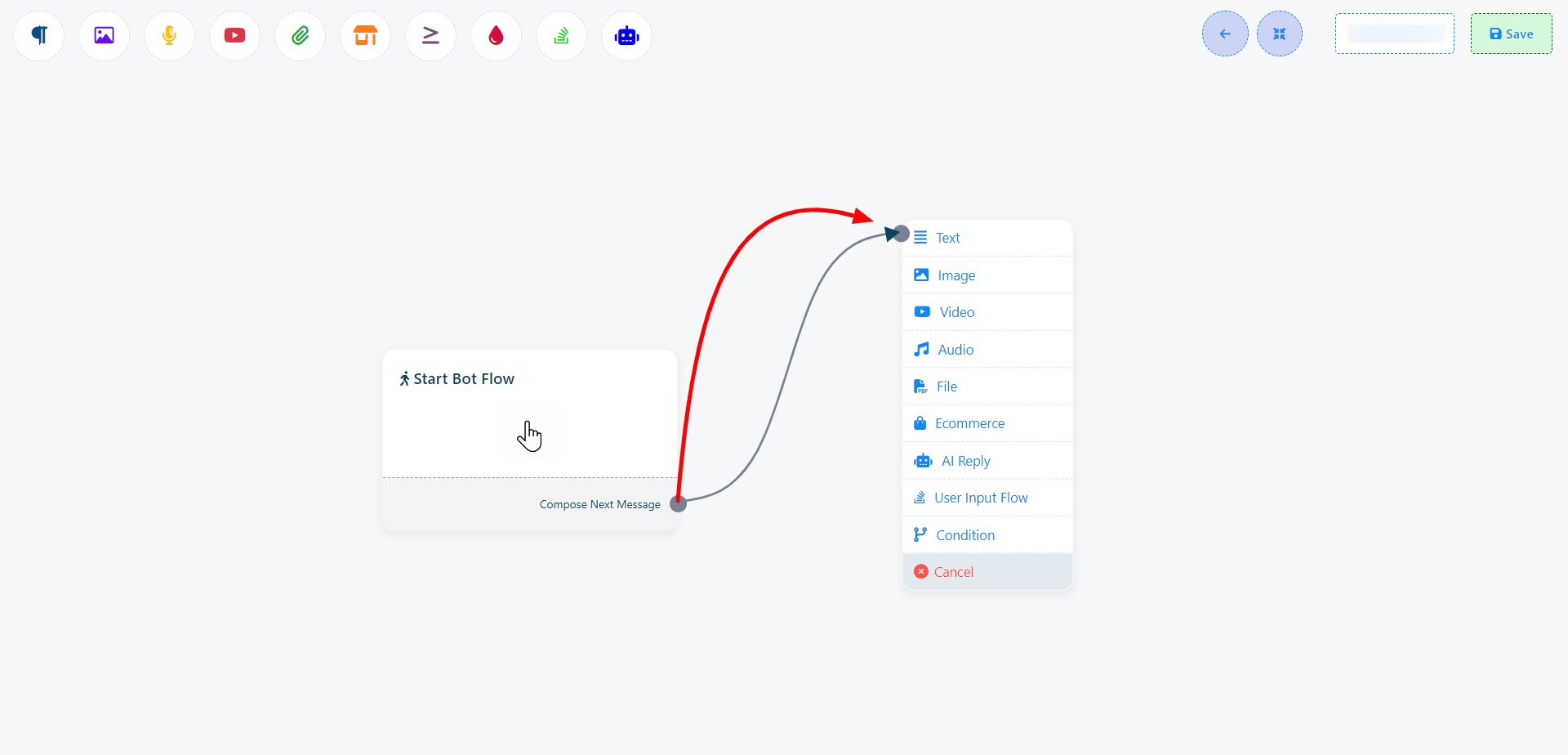
Task: Click the purple greater-than-or-equal condition icon
Action: point(430,35)
